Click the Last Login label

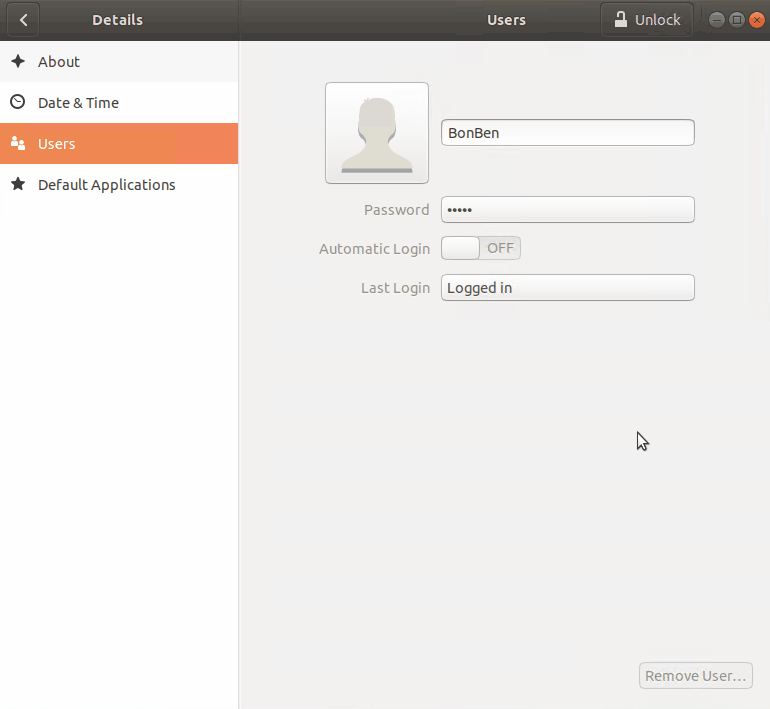395,288
